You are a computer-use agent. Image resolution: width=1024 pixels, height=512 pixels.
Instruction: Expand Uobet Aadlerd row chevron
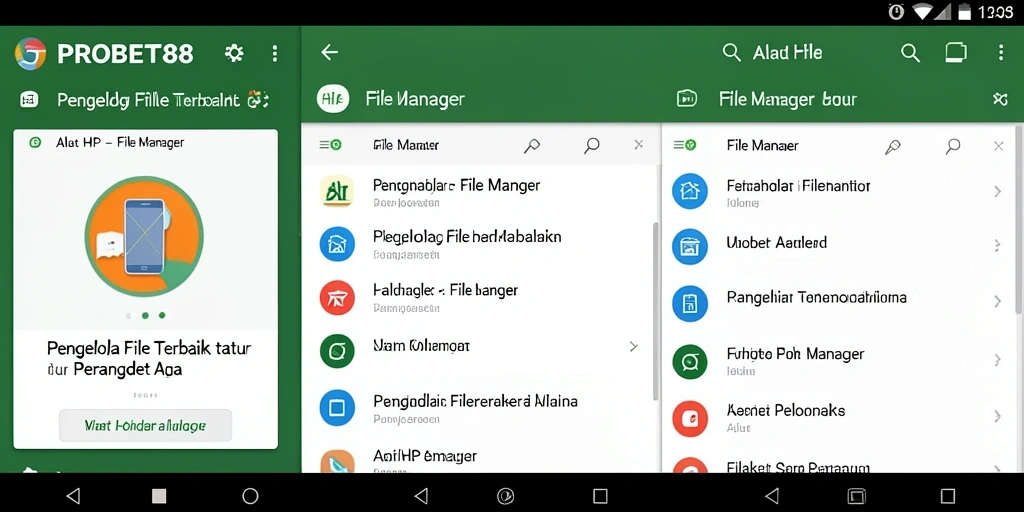[x=997, y=246]
